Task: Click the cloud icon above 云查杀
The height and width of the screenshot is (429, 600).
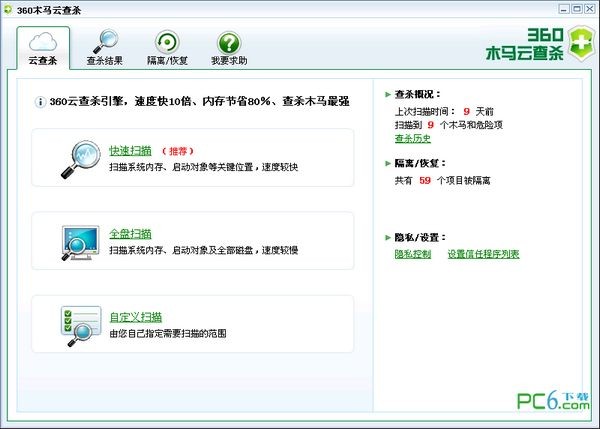Action: tap(43, 42)
